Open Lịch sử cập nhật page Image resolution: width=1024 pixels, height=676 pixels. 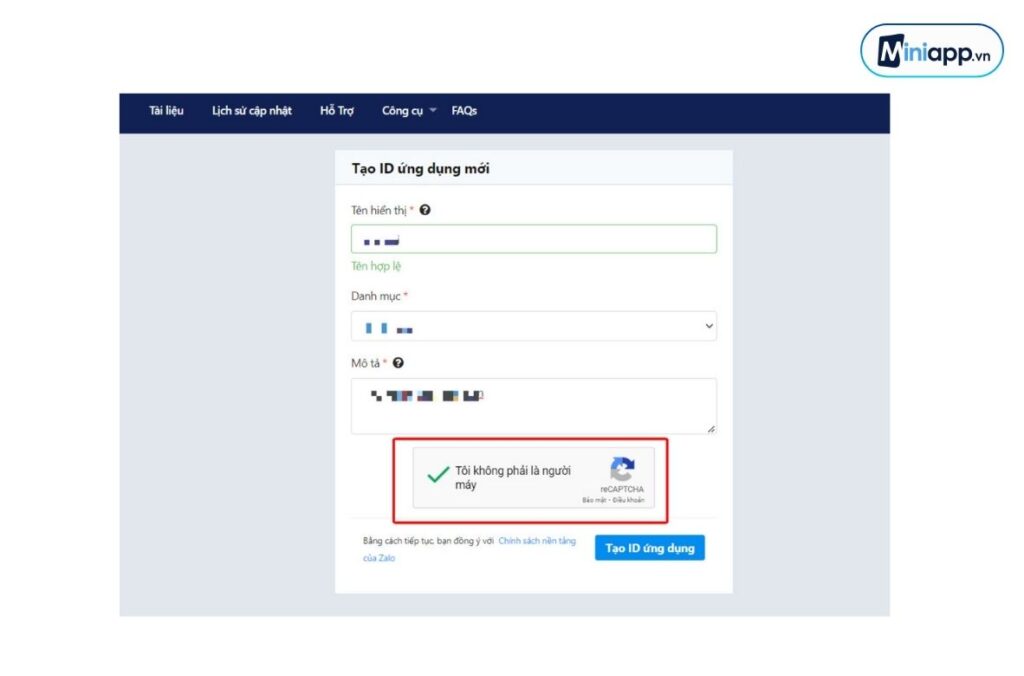(x=251, y=110)
